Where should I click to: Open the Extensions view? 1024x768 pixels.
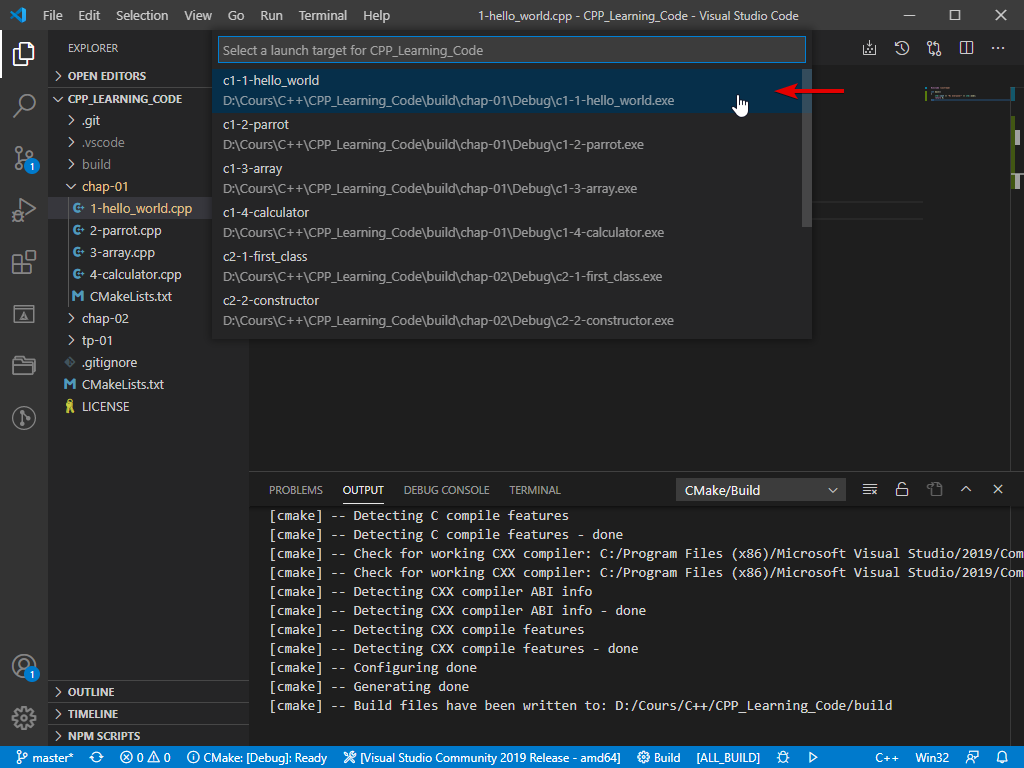click(x=24, y=262)
